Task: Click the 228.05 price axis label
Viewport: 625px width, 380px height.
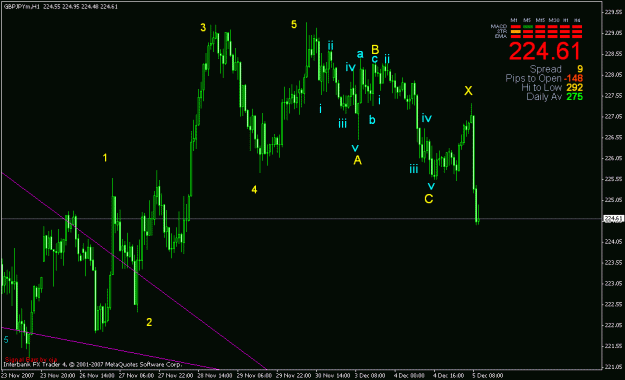Action: pos(613,75)
